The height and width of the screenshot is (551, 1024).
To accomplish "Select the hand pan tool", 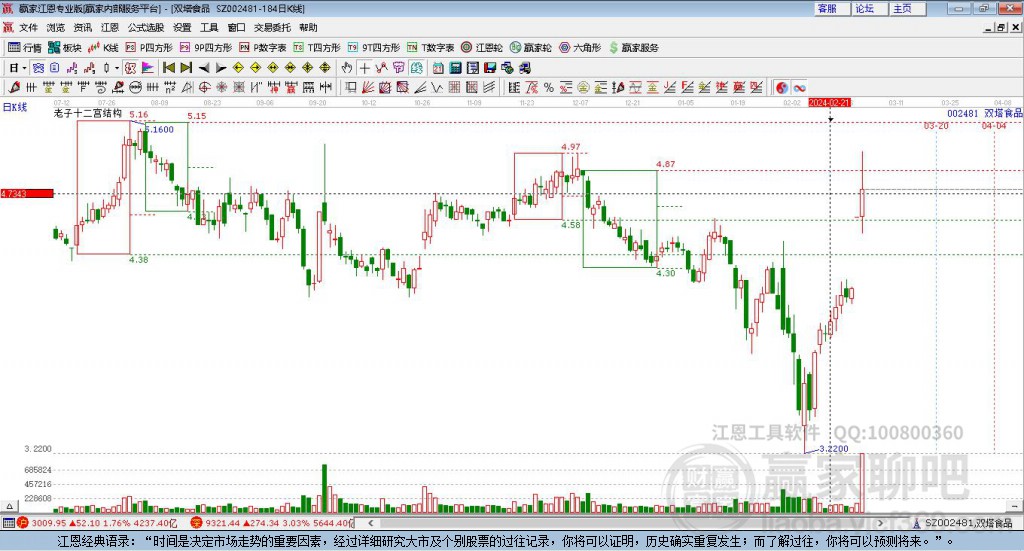I will 347,68.
